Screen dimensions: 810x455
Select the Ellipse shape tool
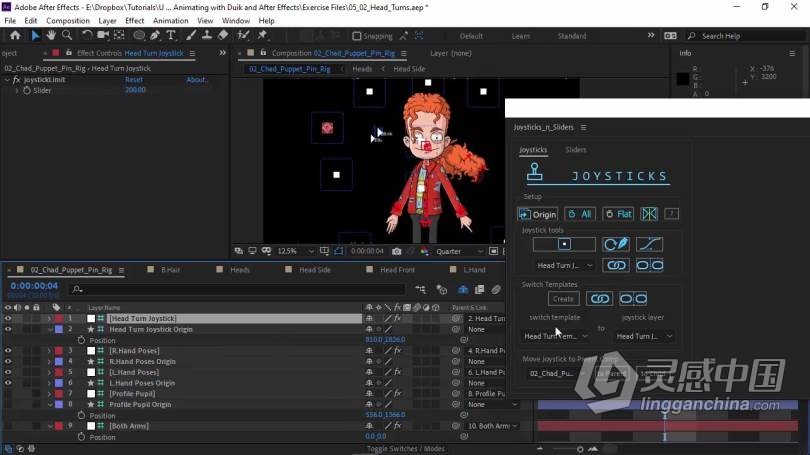(139, 35)
